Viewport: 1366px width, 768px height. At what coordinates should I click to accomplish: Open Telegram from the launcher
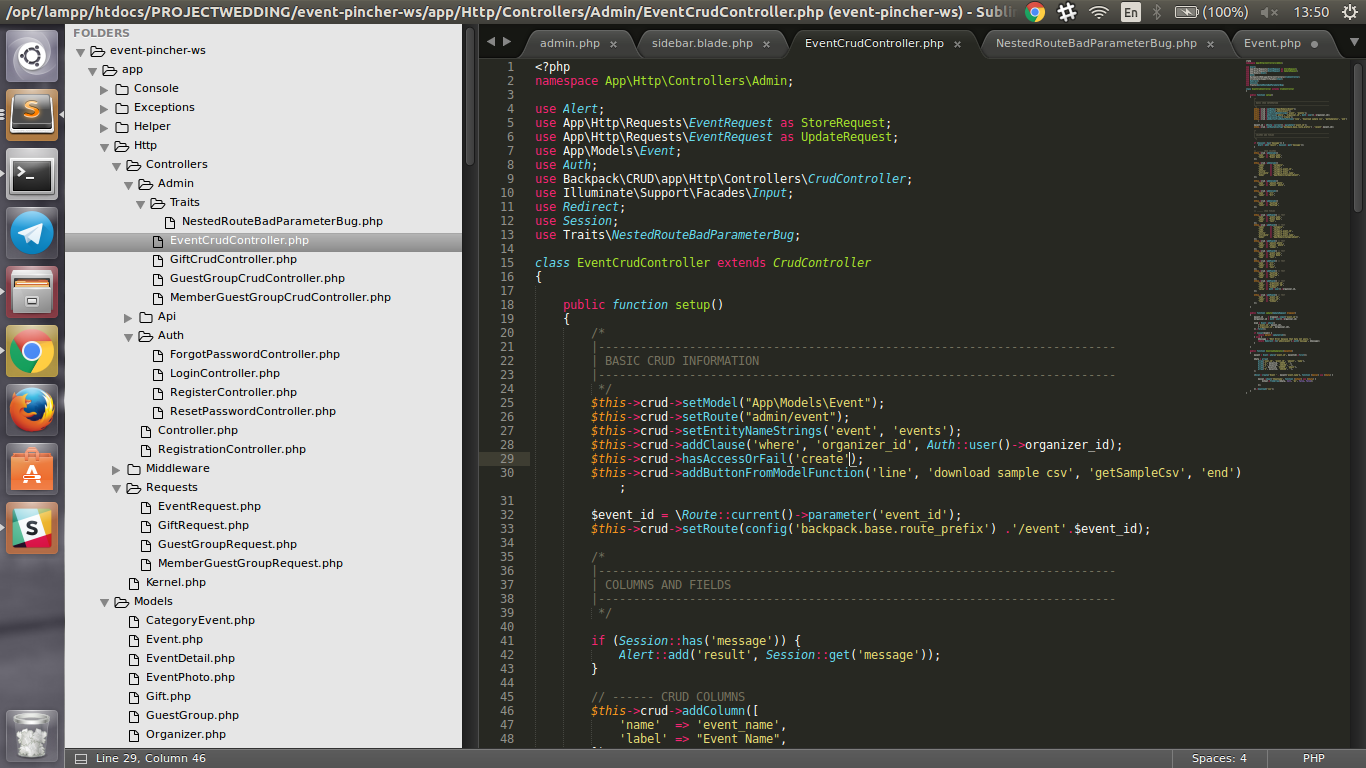30,235
